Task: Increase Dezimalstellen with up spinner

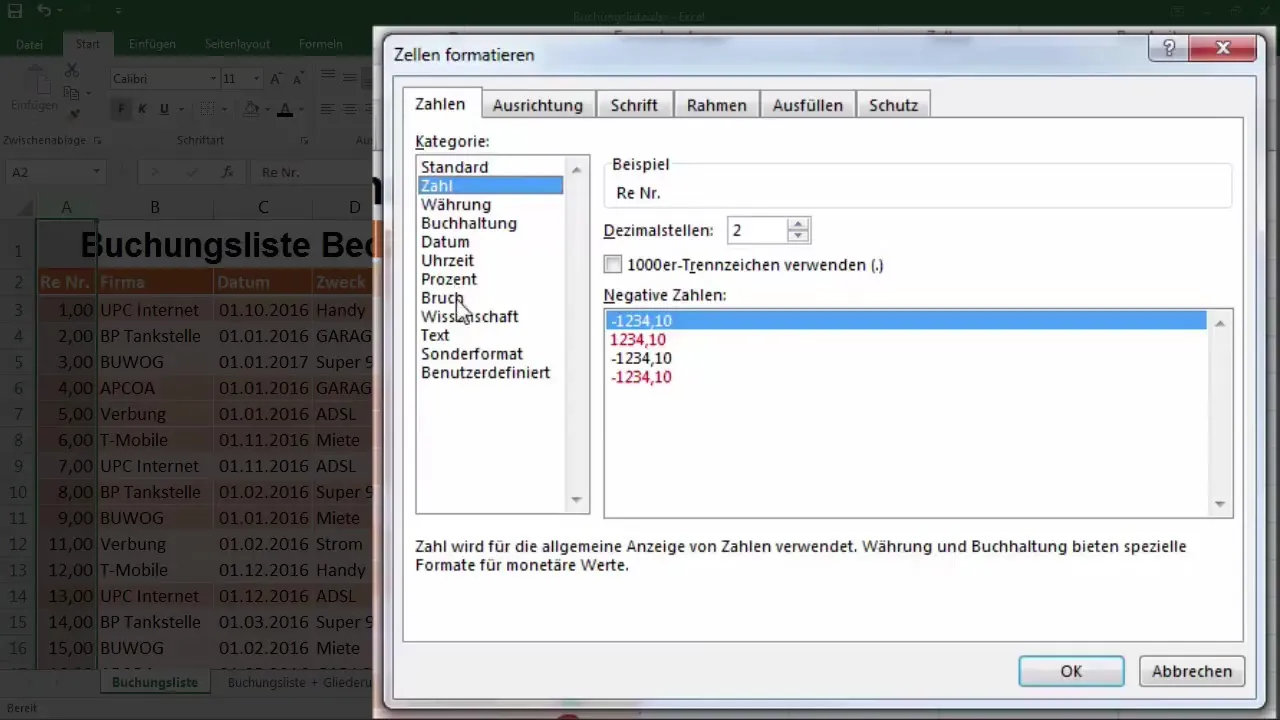Action: 798,224
